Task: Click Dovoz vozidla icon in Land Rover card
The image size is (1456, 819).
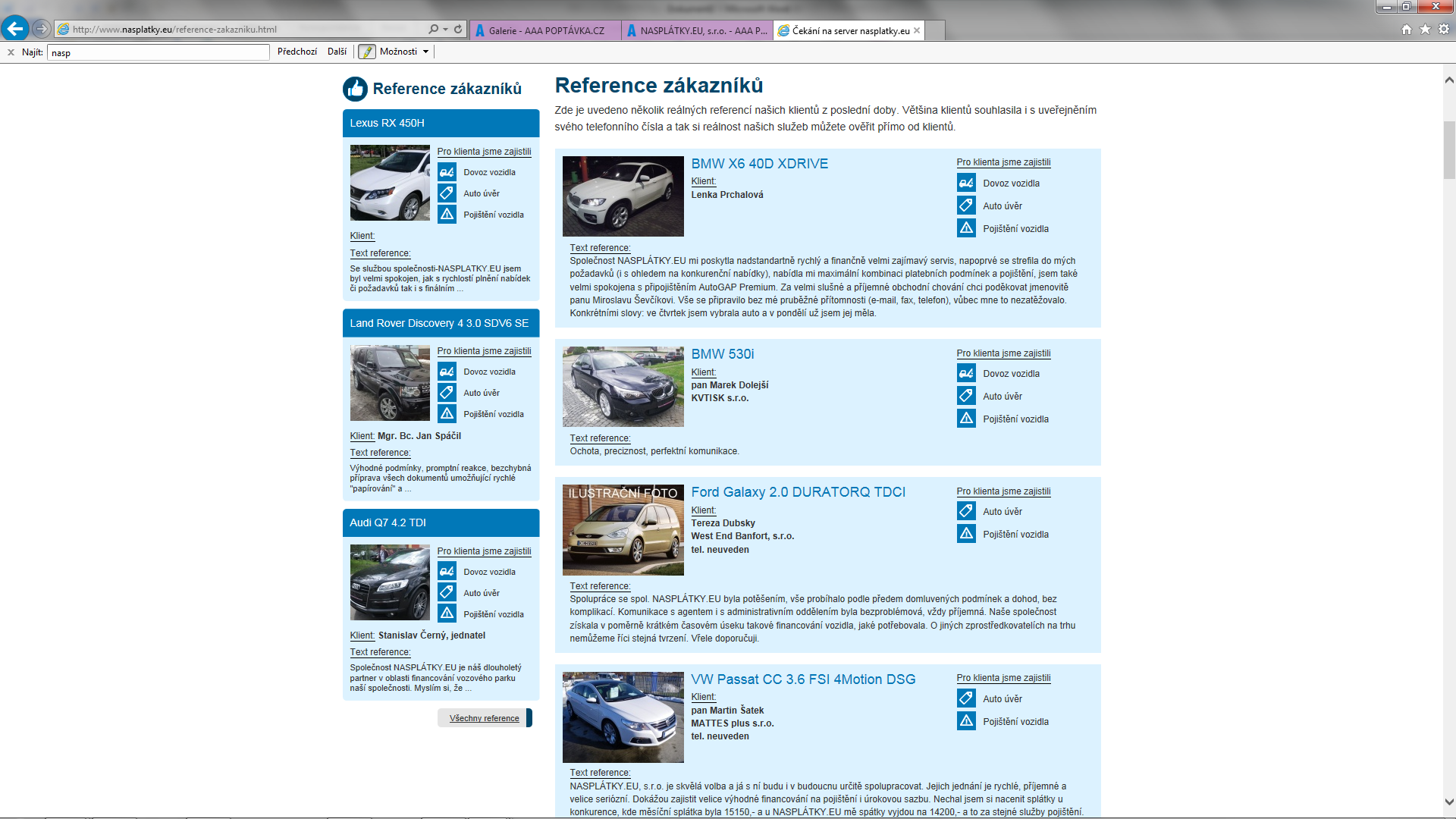Action: click(x=447, y=372)
